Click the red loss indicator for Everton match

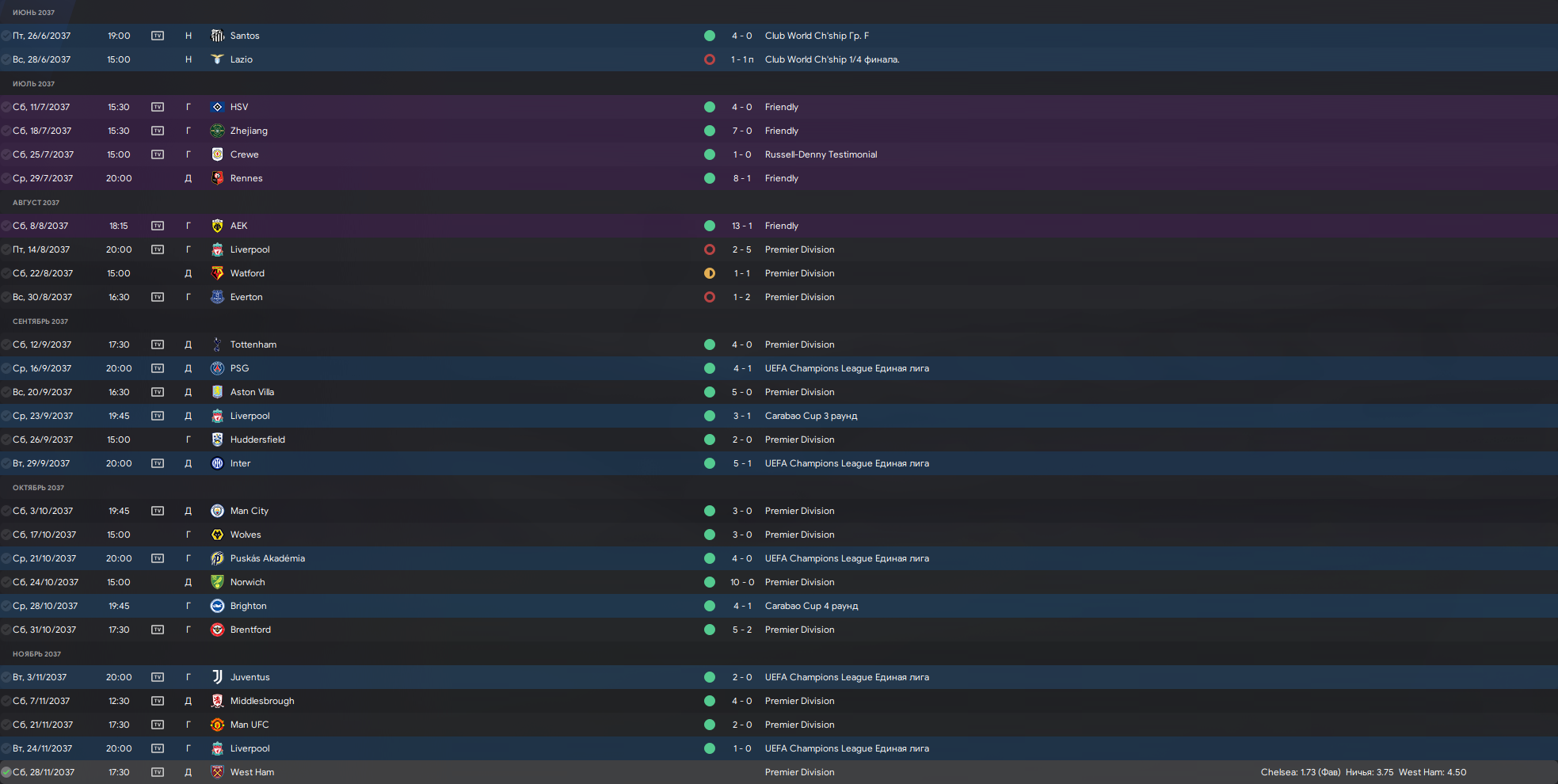click(710, 297)
